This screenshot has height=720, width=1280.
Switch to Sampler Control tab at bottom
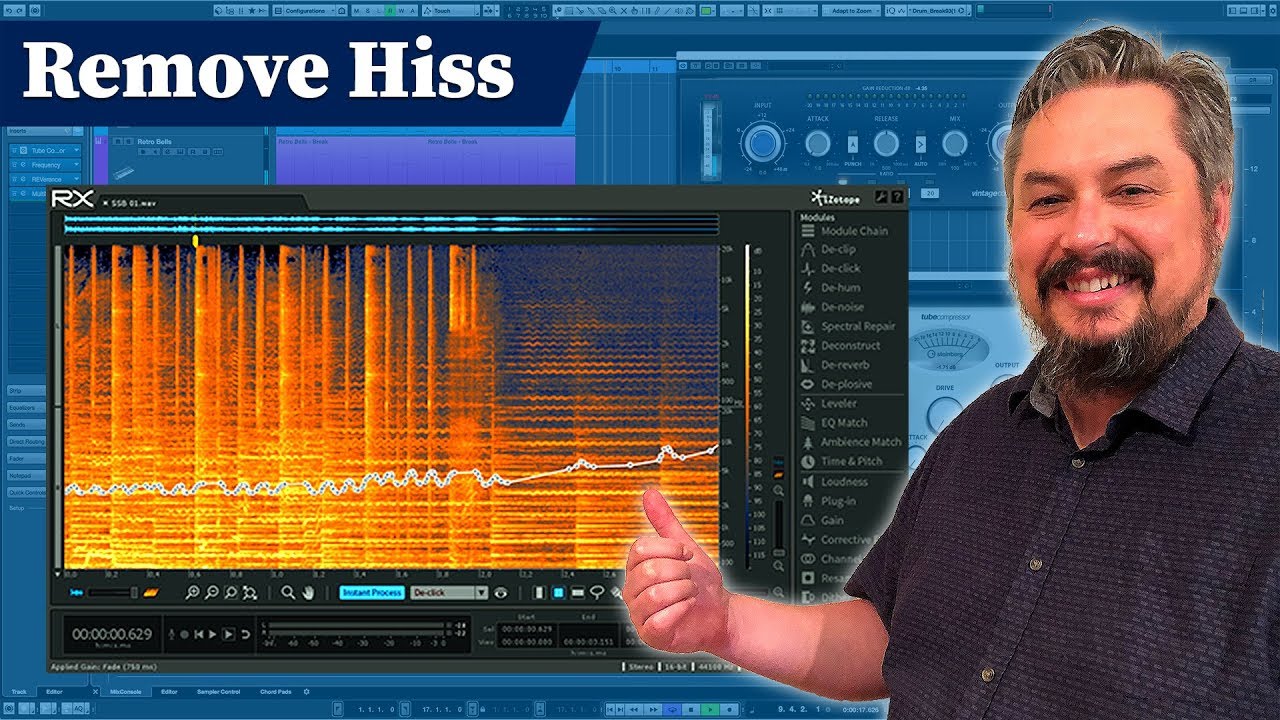[218, 691]
